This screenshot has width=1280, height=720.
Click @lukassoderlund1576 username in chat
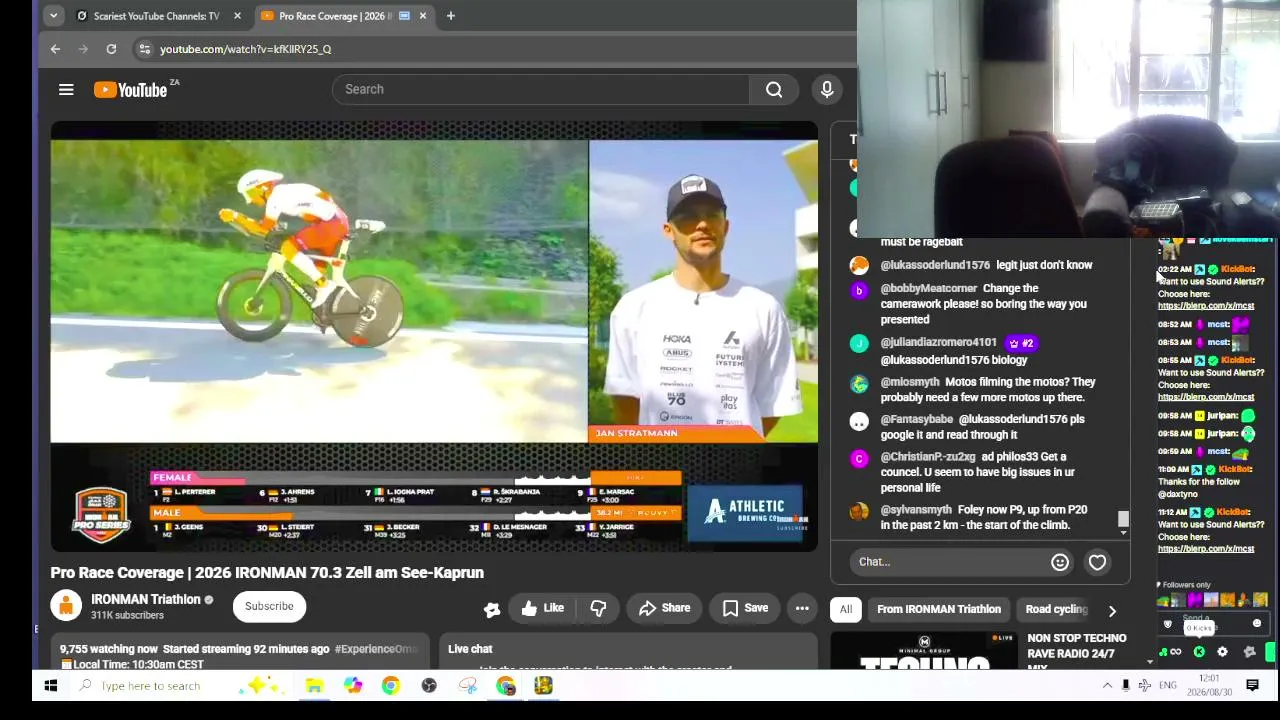pyautogui.click(x=935, y=265)
